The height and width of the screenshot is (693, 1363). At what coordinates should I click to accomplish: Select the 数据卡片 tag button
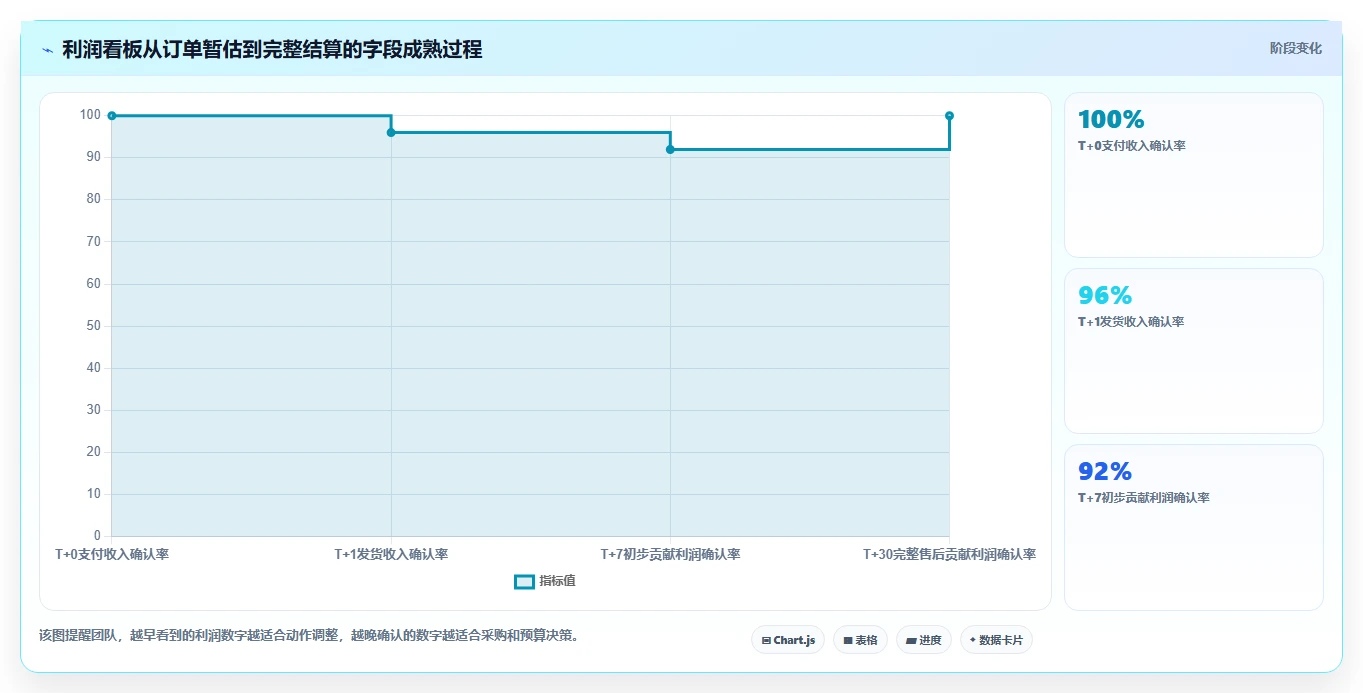(x=996, y=640)
